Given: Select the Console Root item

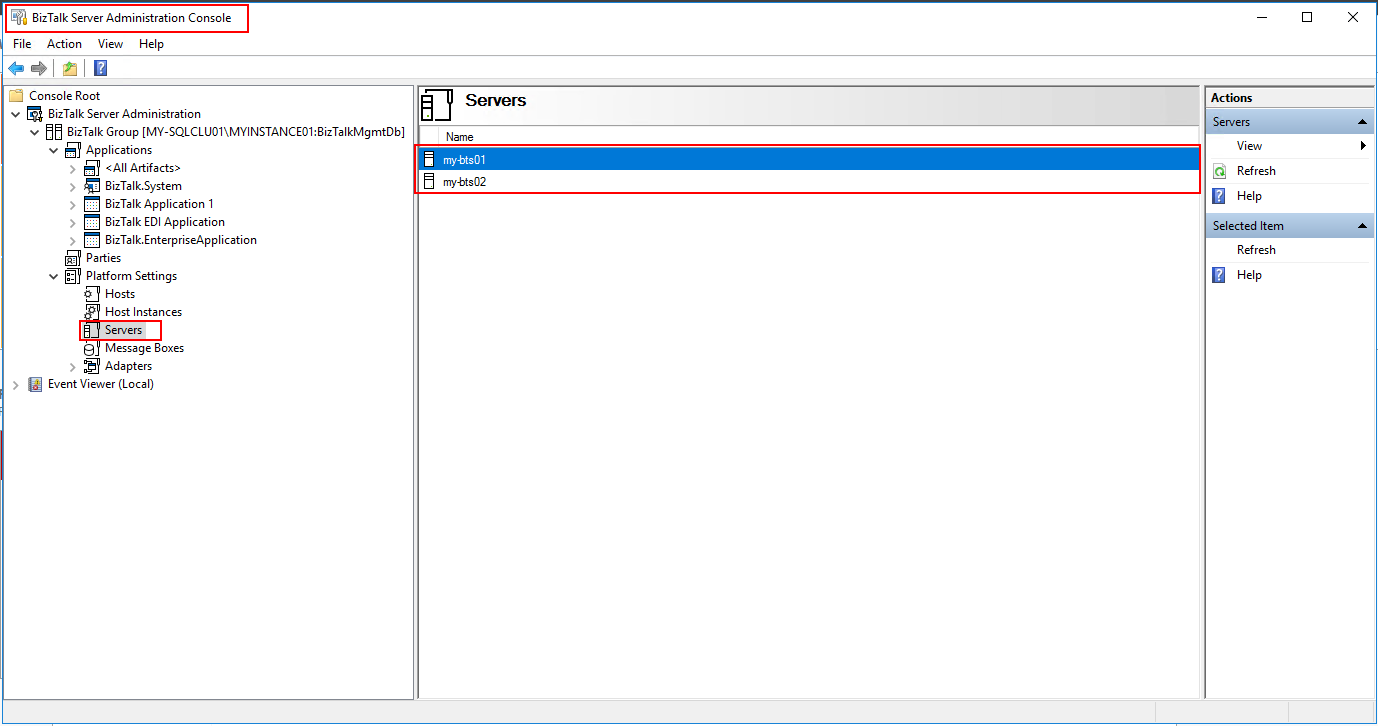Looking at the screenshot, I should click(64, 96).
